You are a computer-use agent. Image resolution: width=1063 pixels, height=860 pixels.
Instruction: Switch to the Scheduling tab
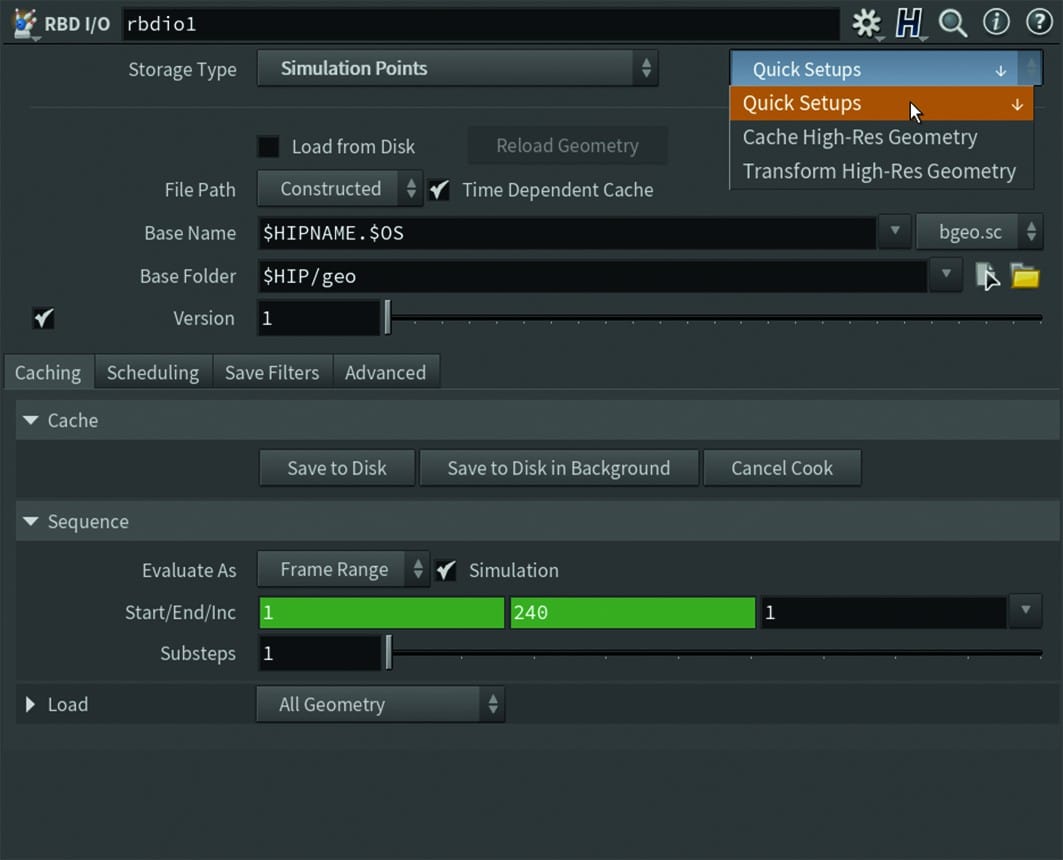point(153,372)
